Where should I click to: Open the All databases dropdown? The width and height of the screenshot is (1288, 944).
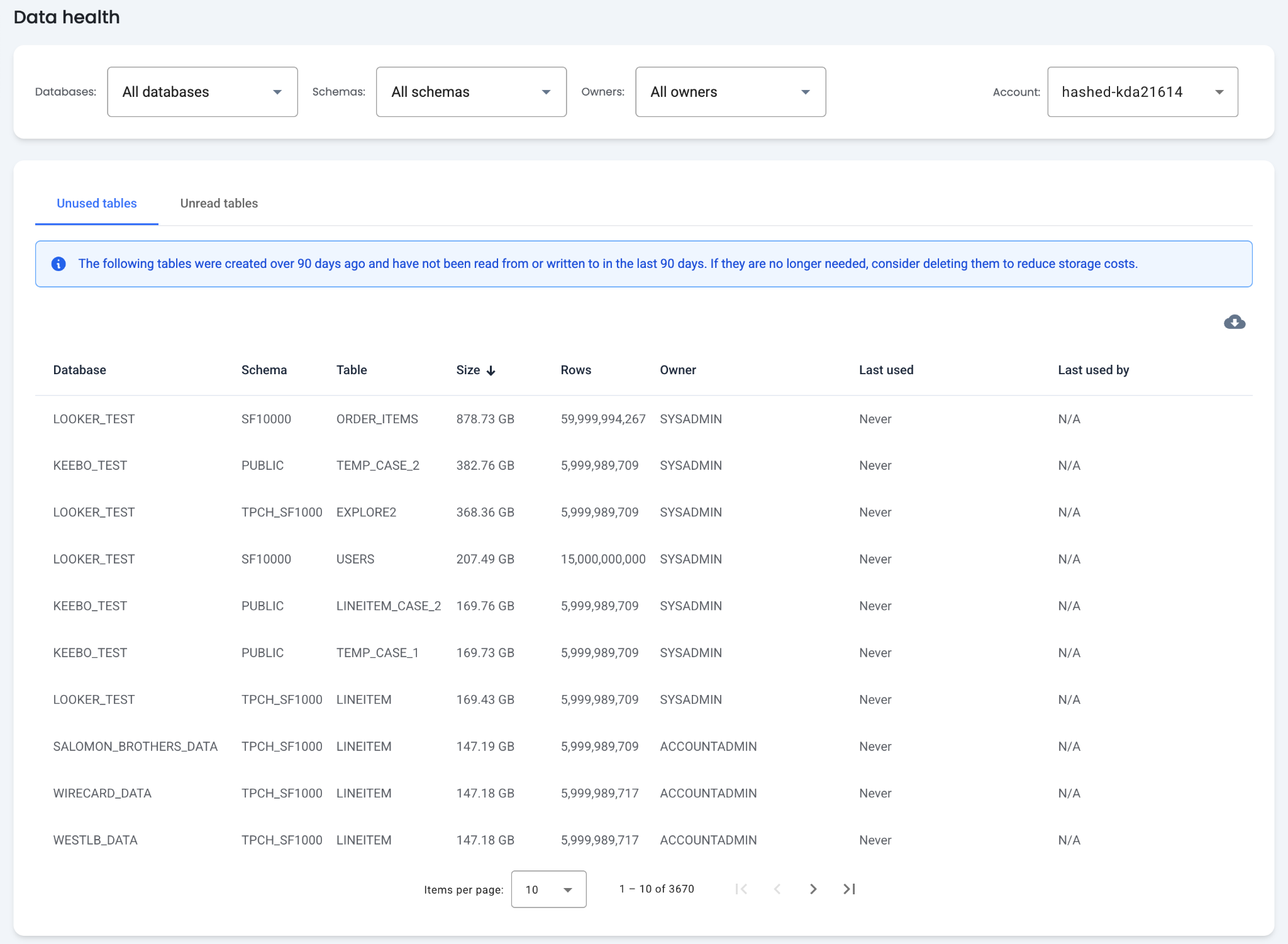[x=202, y=92]
